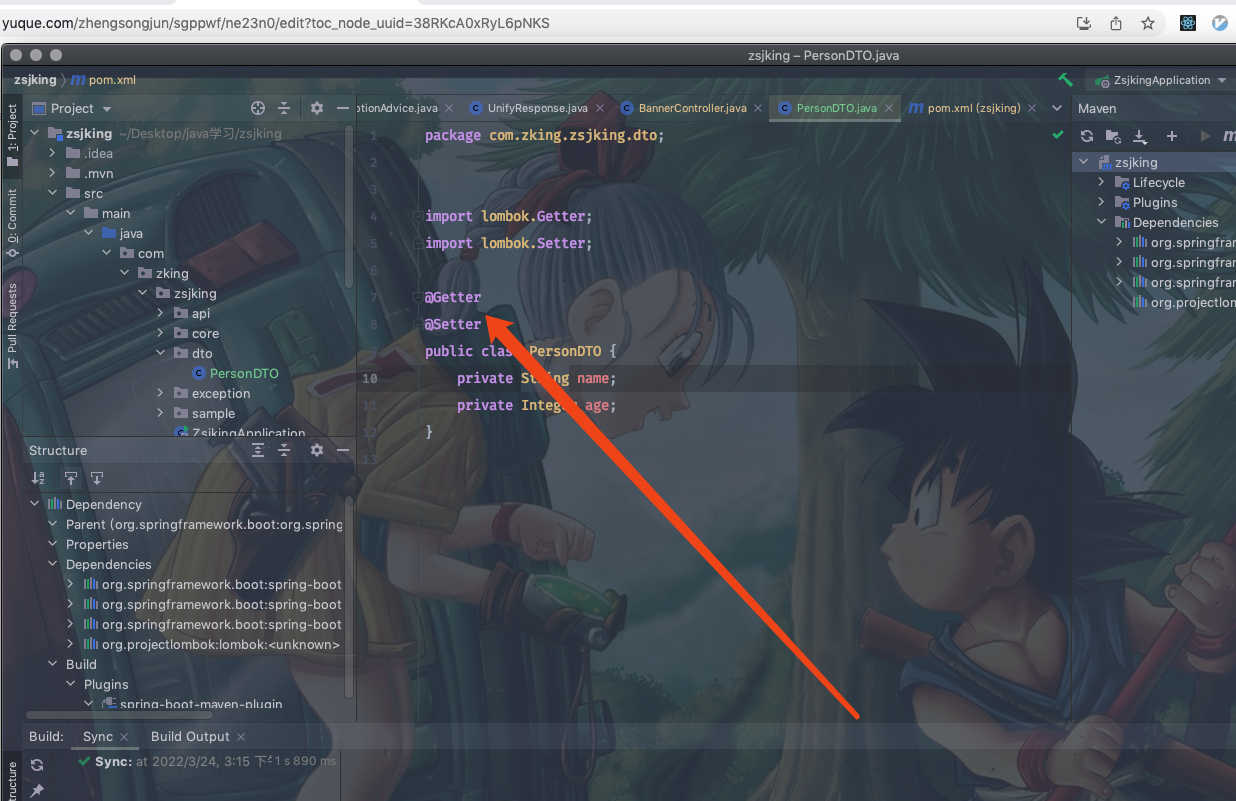The image size is (1236, 801).
Task: Open Project panel settings gear
Action: (317, 108)
